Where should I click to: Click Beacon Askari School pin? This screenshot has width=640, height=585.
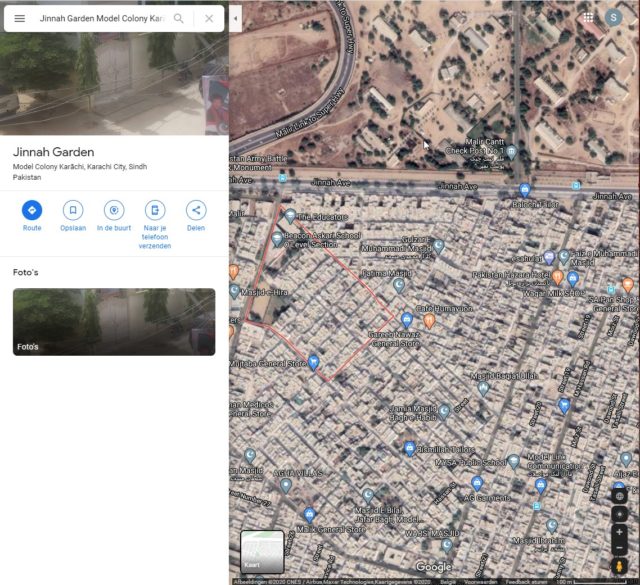tap(278, 238)
